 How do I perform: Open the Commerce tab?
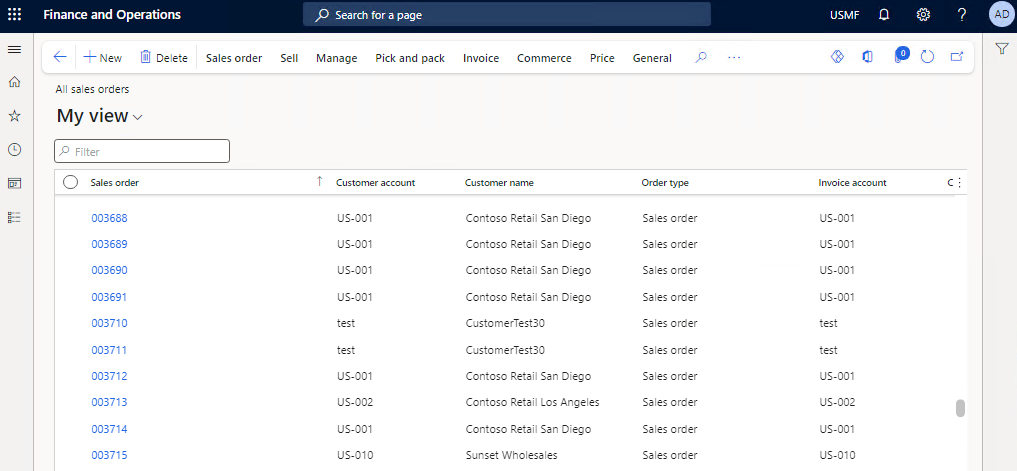(x=544, y=58)
